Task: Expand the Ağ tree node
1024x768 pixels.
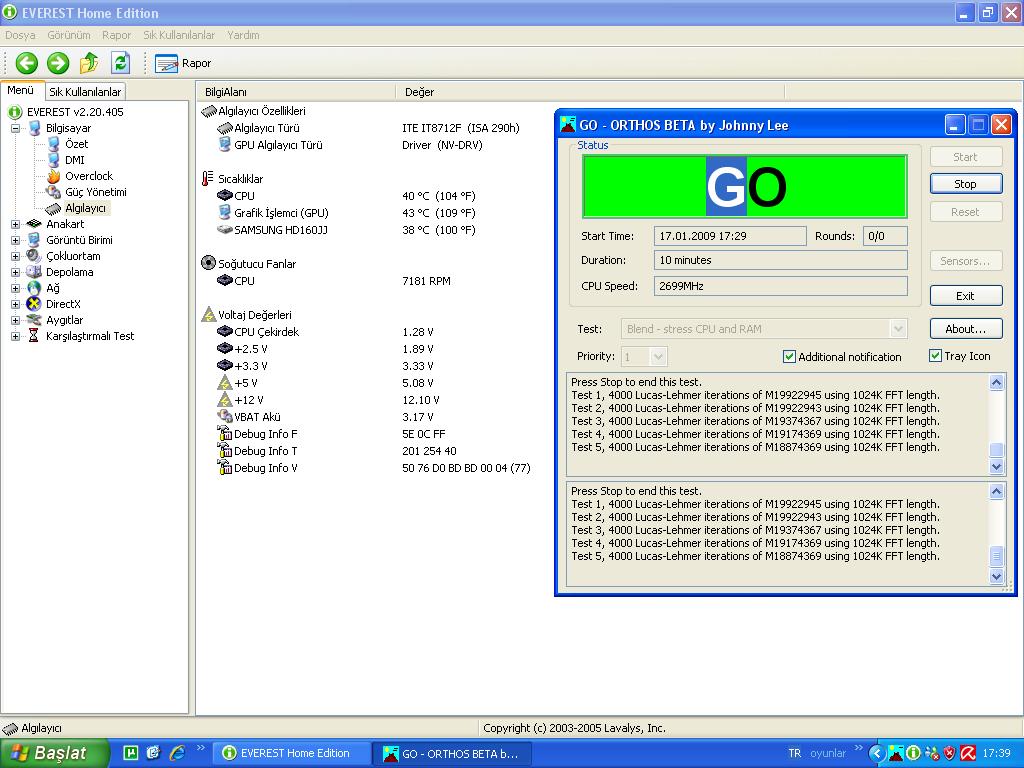Action: click(15, 288)
